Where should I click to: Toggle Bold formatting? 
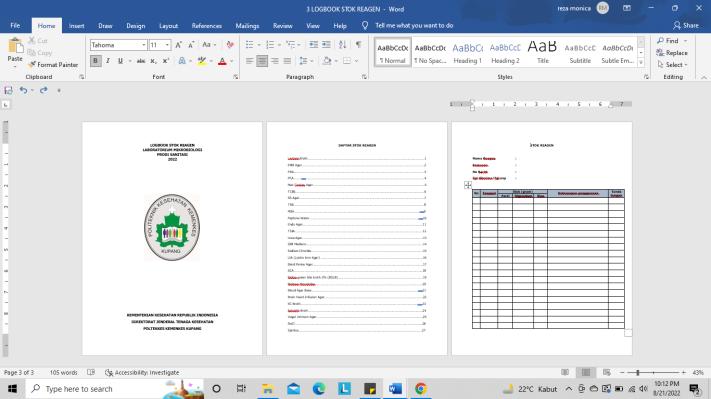click(x=95, y=61)
